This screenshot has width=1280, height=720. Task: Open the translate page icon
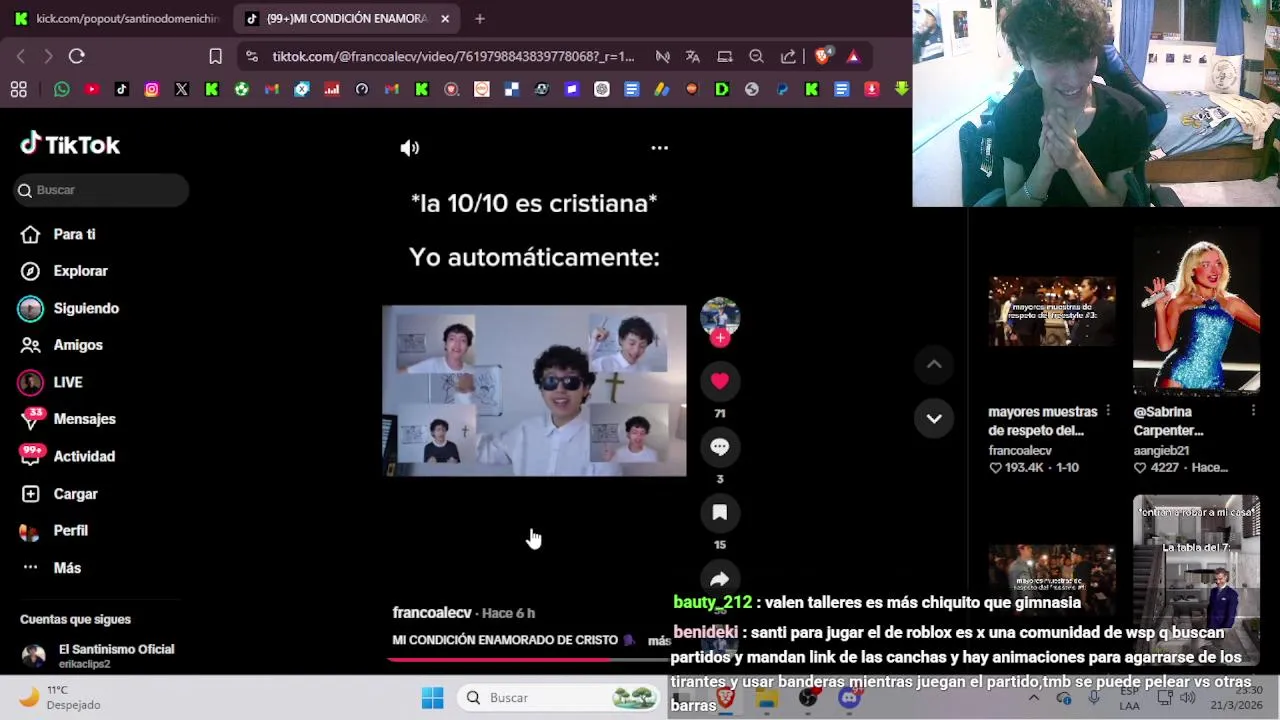pyautogui.click(x=692, y=57)
